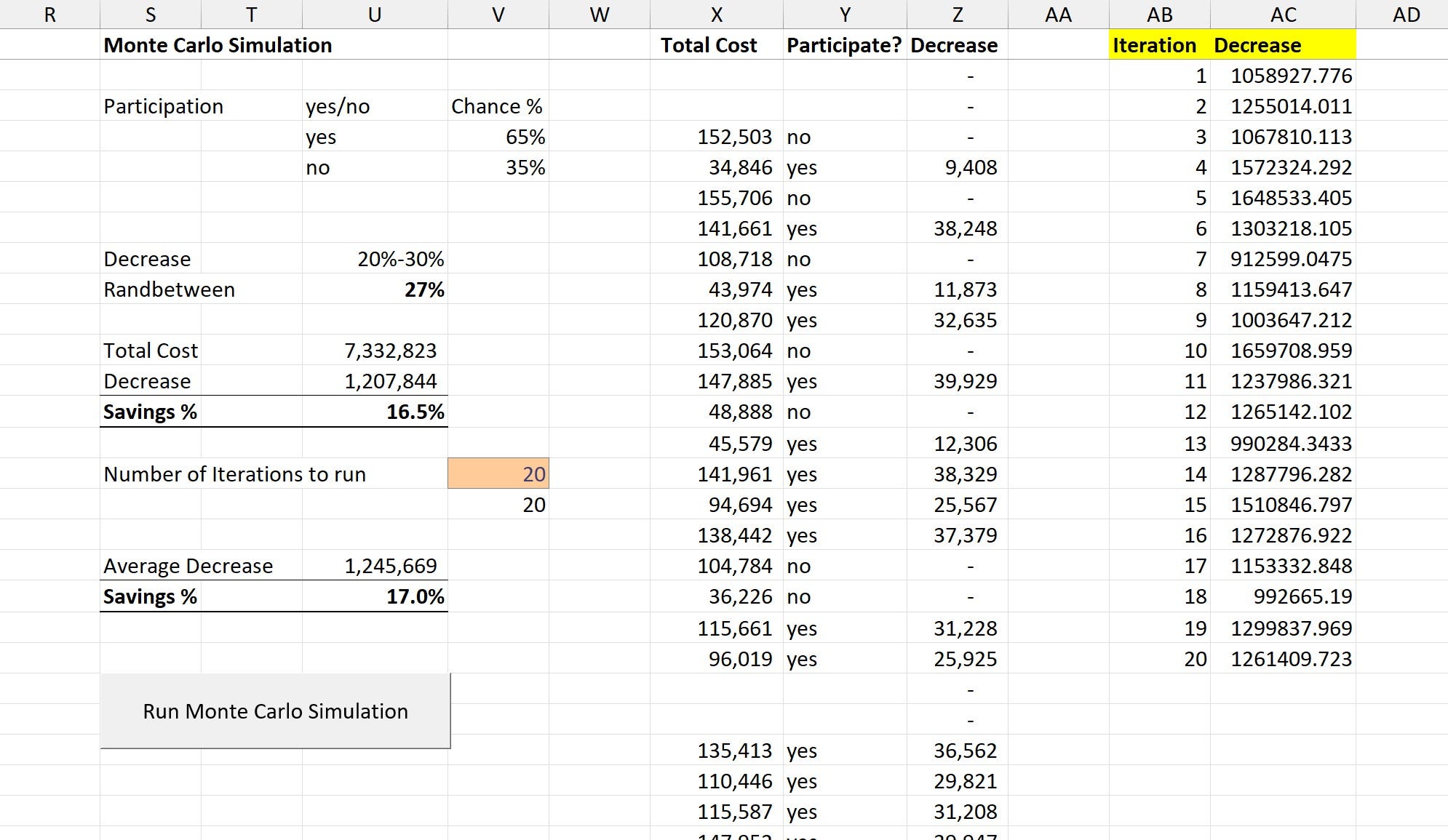Select the 'Chance %' cell
The width and height of the screenshot is (1448, 840).
pyautogui.click(x=498, y=106)
